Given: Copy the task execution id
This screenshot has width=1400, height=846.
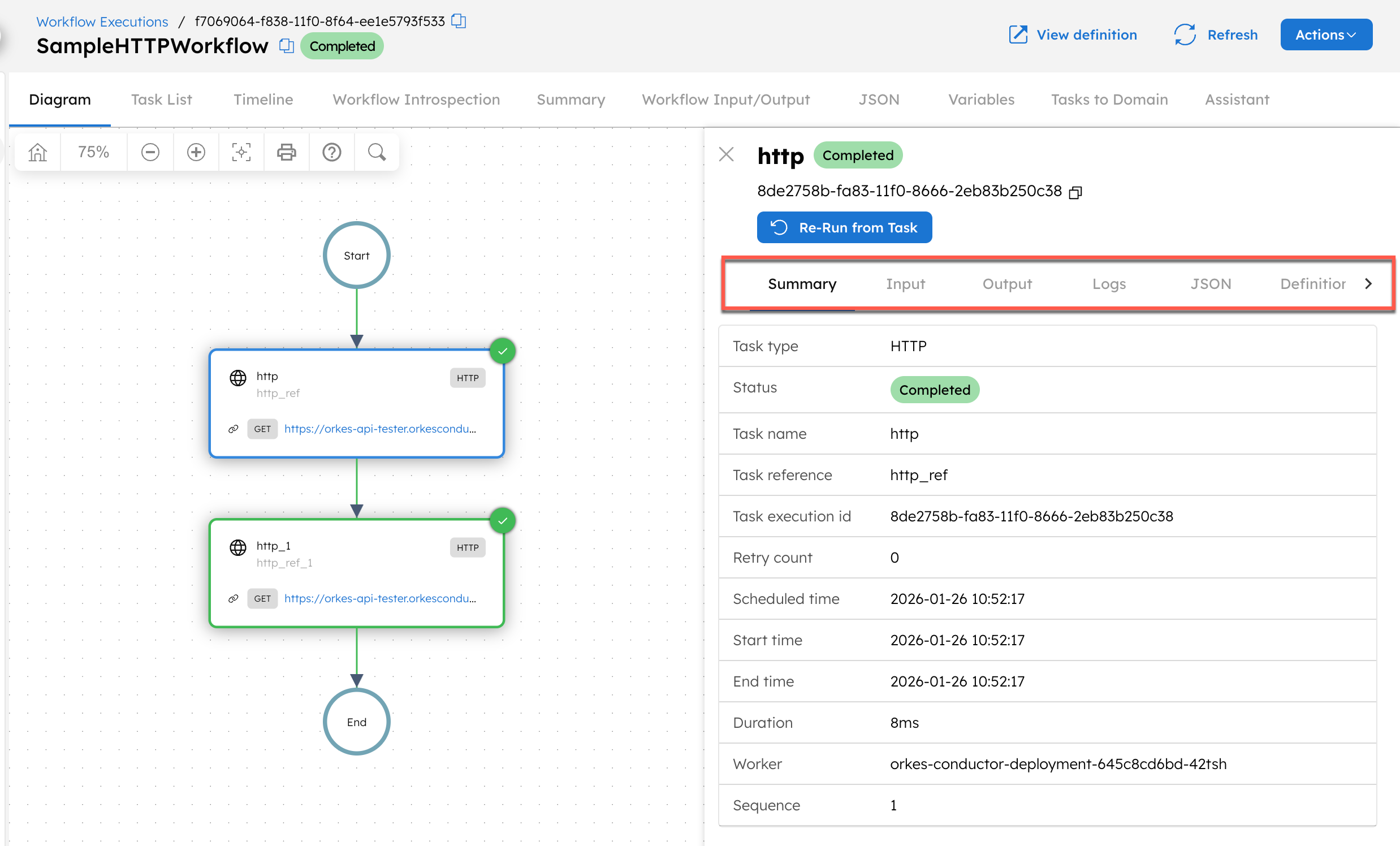Looking at the screenshot, I should pyautogui.click(x=1075, y=192).
